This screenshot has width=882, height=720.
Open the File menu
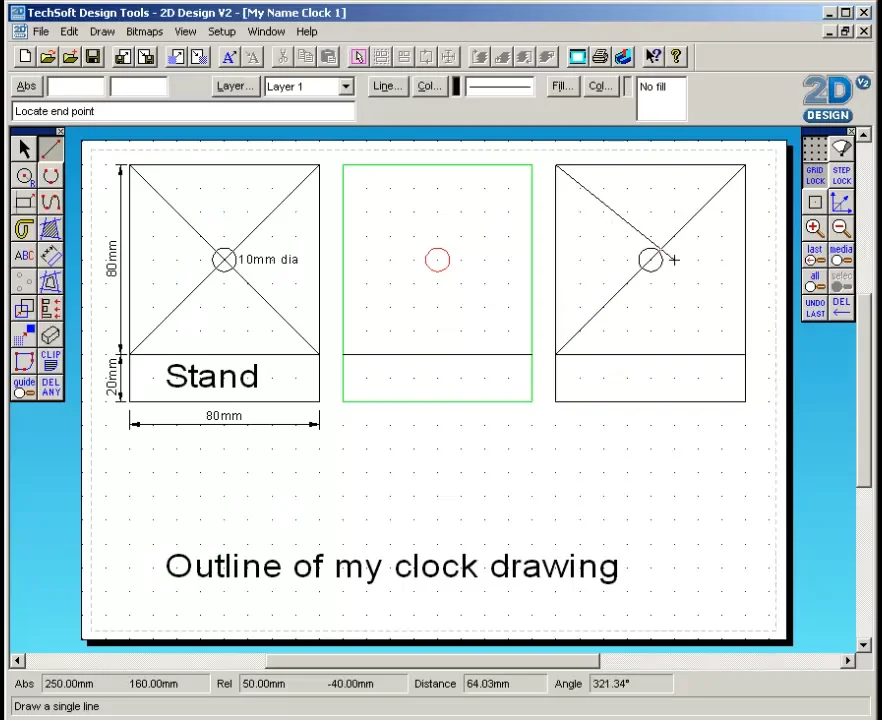pyautogui.click(x=40, y=32)
